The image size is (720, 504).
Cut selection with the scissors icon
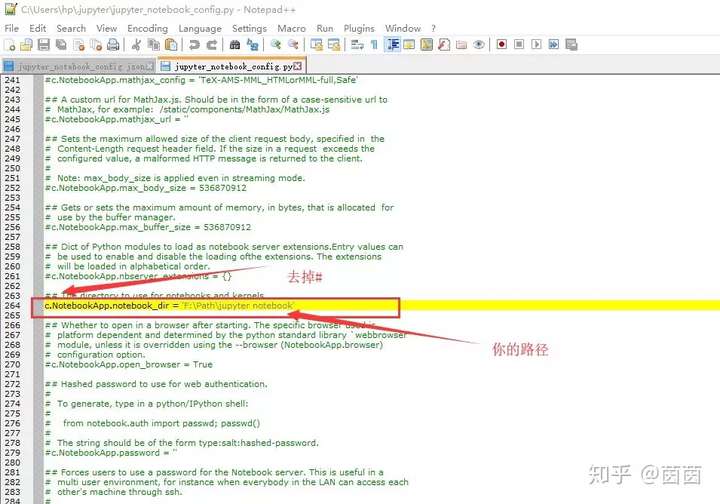pyautogui.click(x=135, y=45)
